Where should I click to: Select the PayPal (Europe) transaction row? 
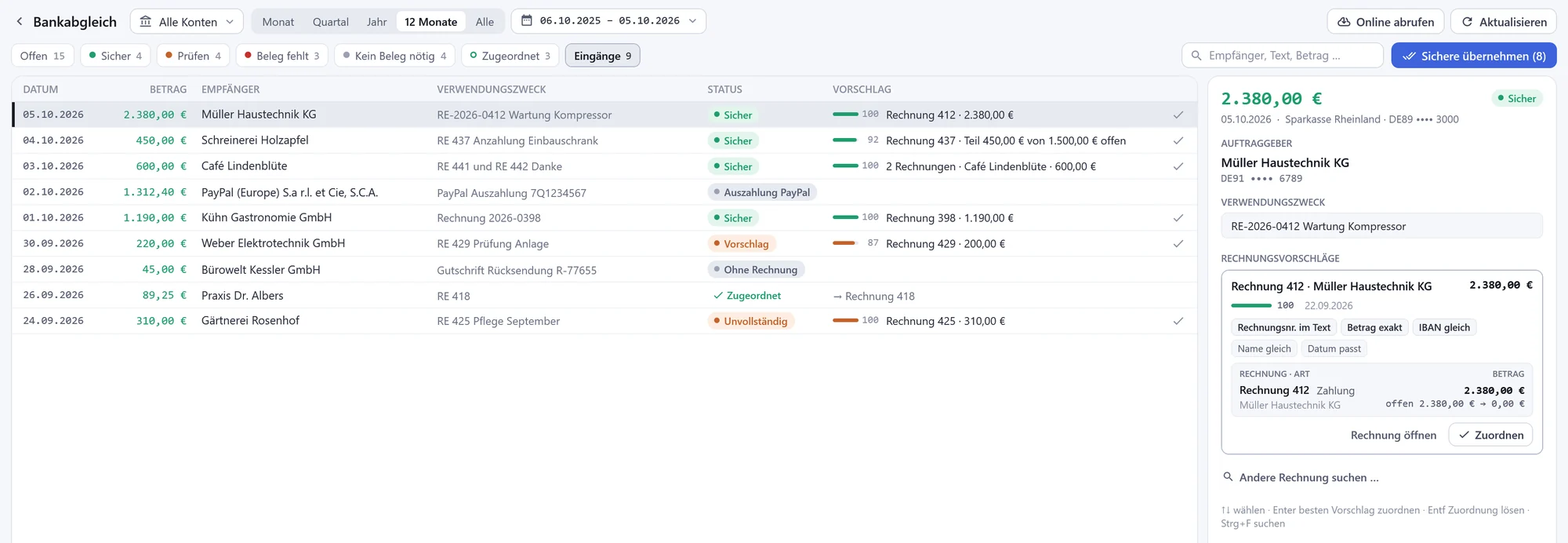coord(604,192)
